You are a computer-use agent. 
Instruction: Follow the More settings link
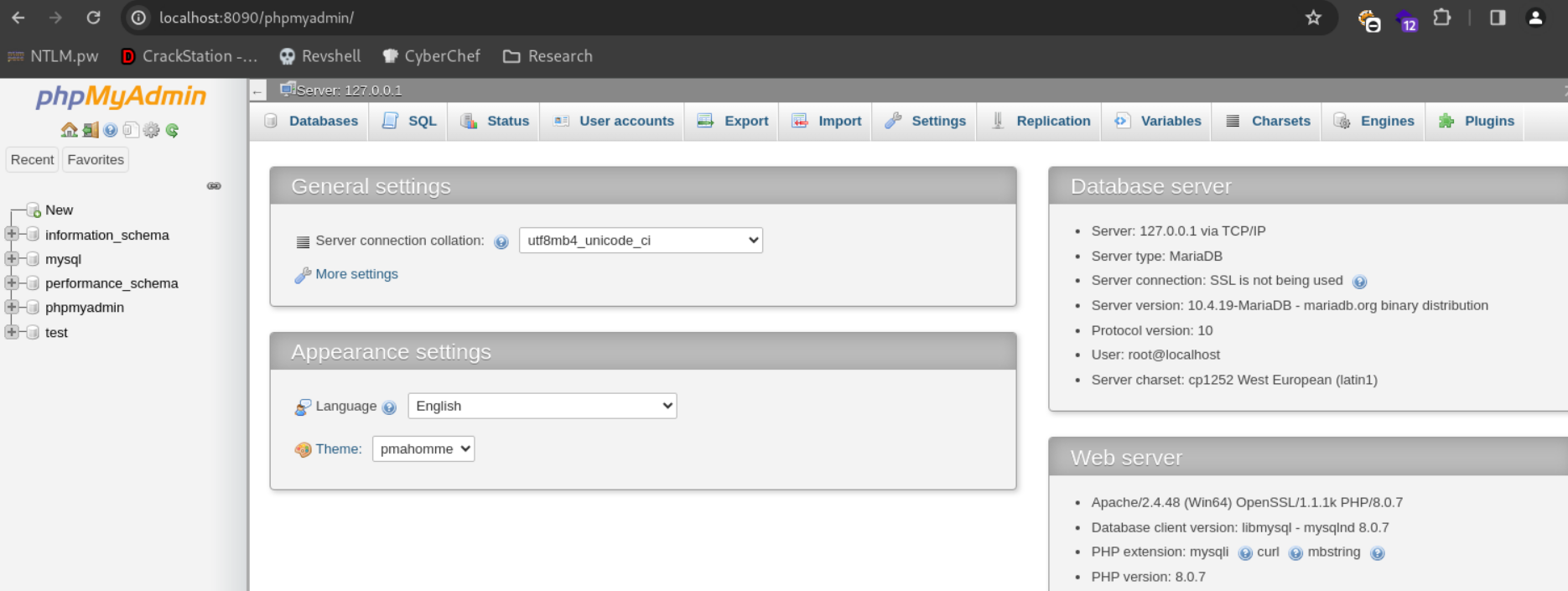pos(356,274)
